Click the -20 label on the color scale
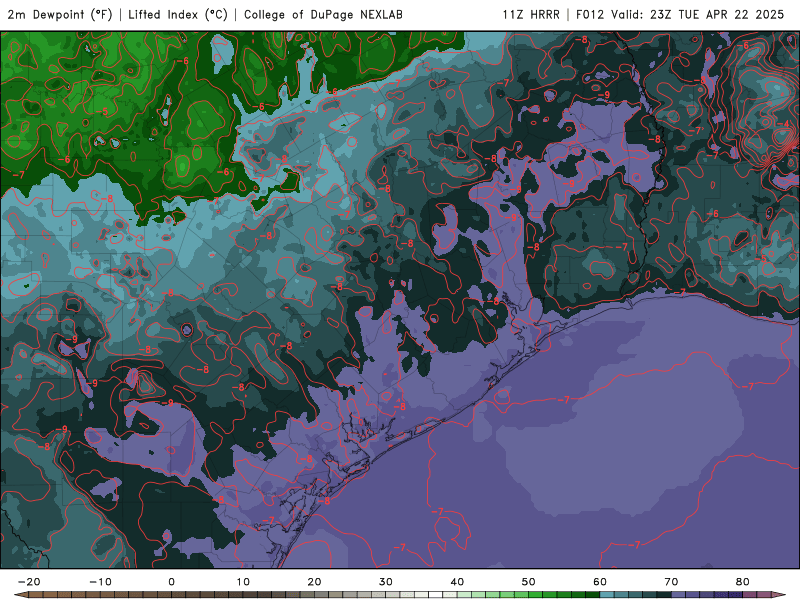 click(x=29, y=582)
